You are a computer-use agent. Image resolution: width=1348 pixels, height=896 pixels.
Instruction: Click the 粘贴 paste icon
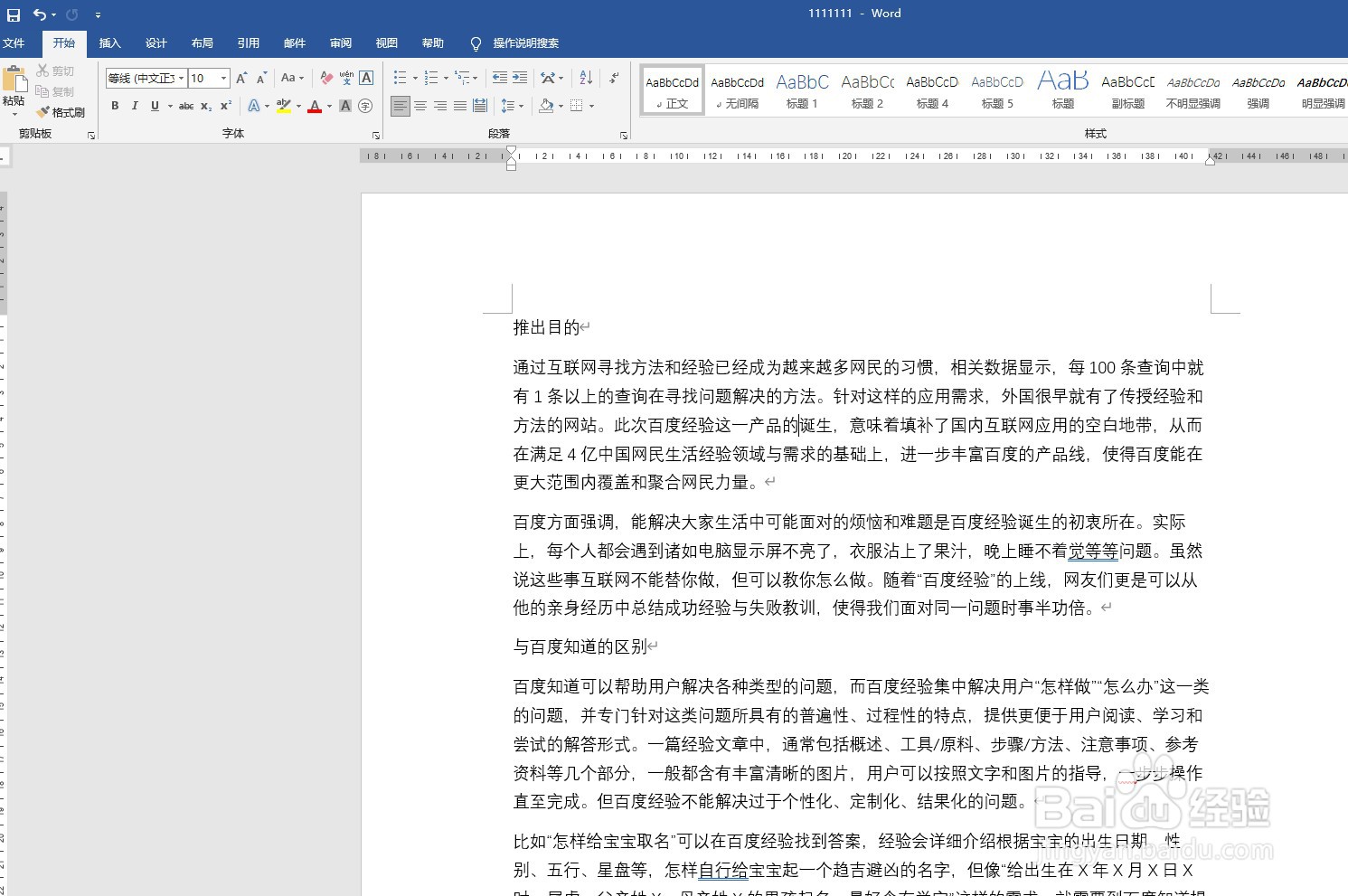tap(14, 81)
